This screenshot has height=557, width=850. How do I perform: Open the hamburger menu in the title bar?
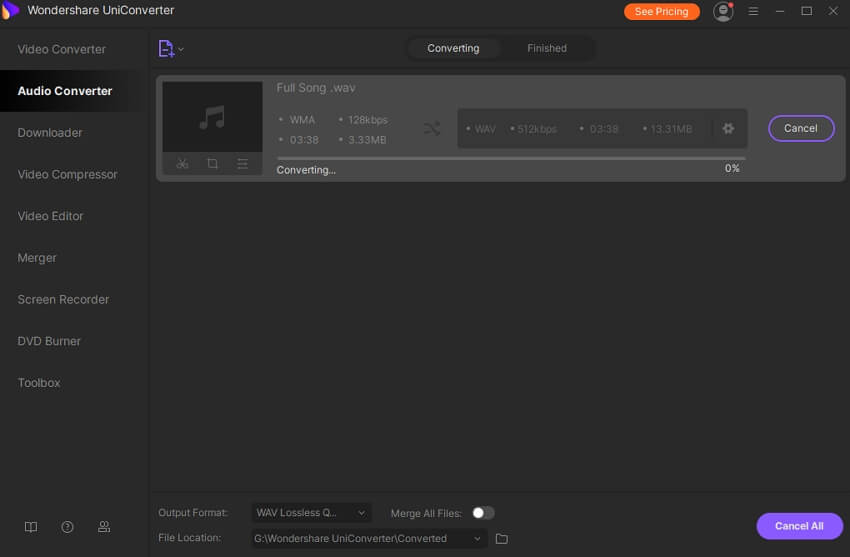tap(753, 11)
